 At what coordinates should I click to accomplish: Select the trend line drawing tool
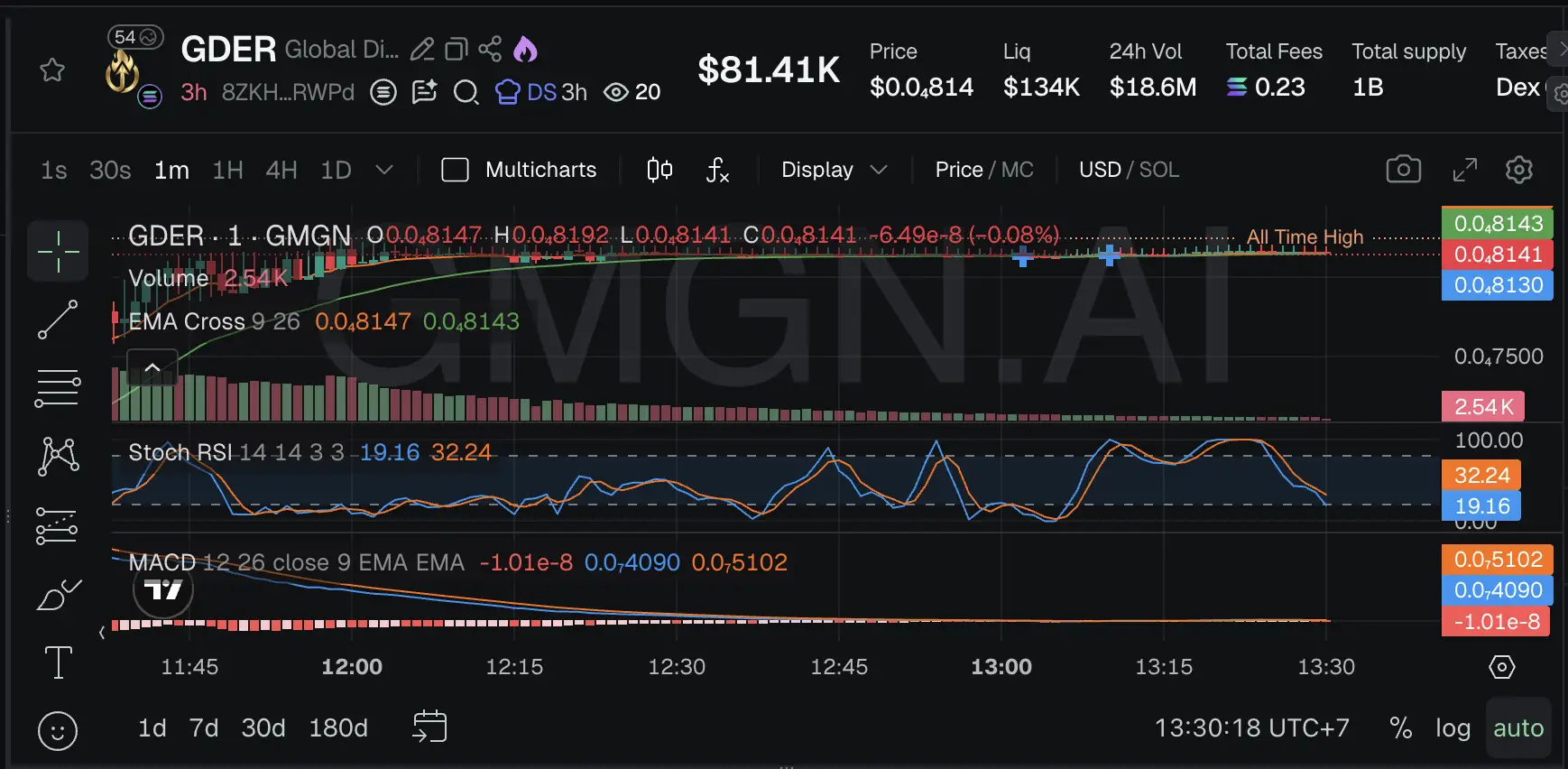click(x=58, y=320)
